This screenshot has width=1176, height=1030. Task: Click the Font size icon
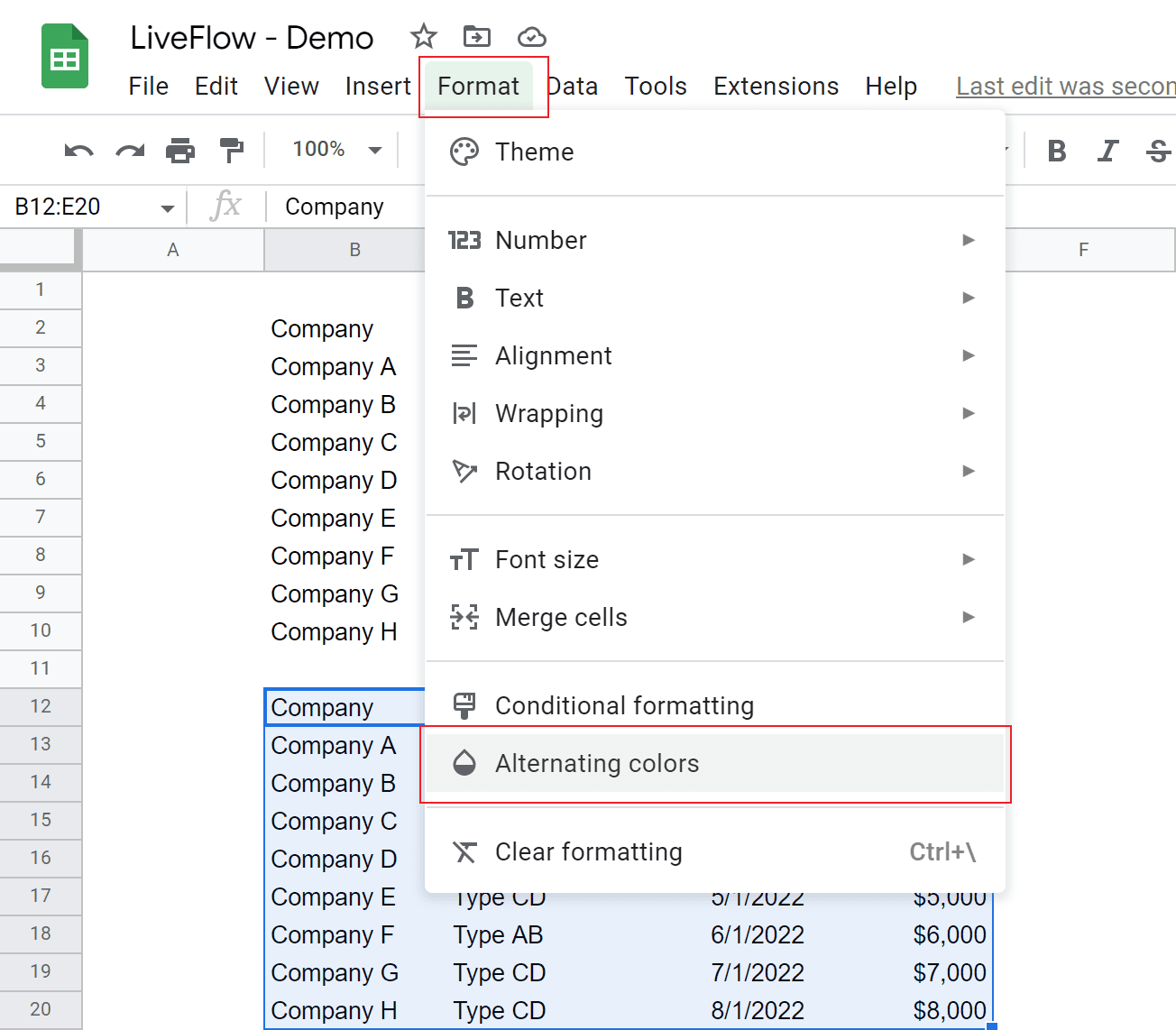click(x=464, y=559)
